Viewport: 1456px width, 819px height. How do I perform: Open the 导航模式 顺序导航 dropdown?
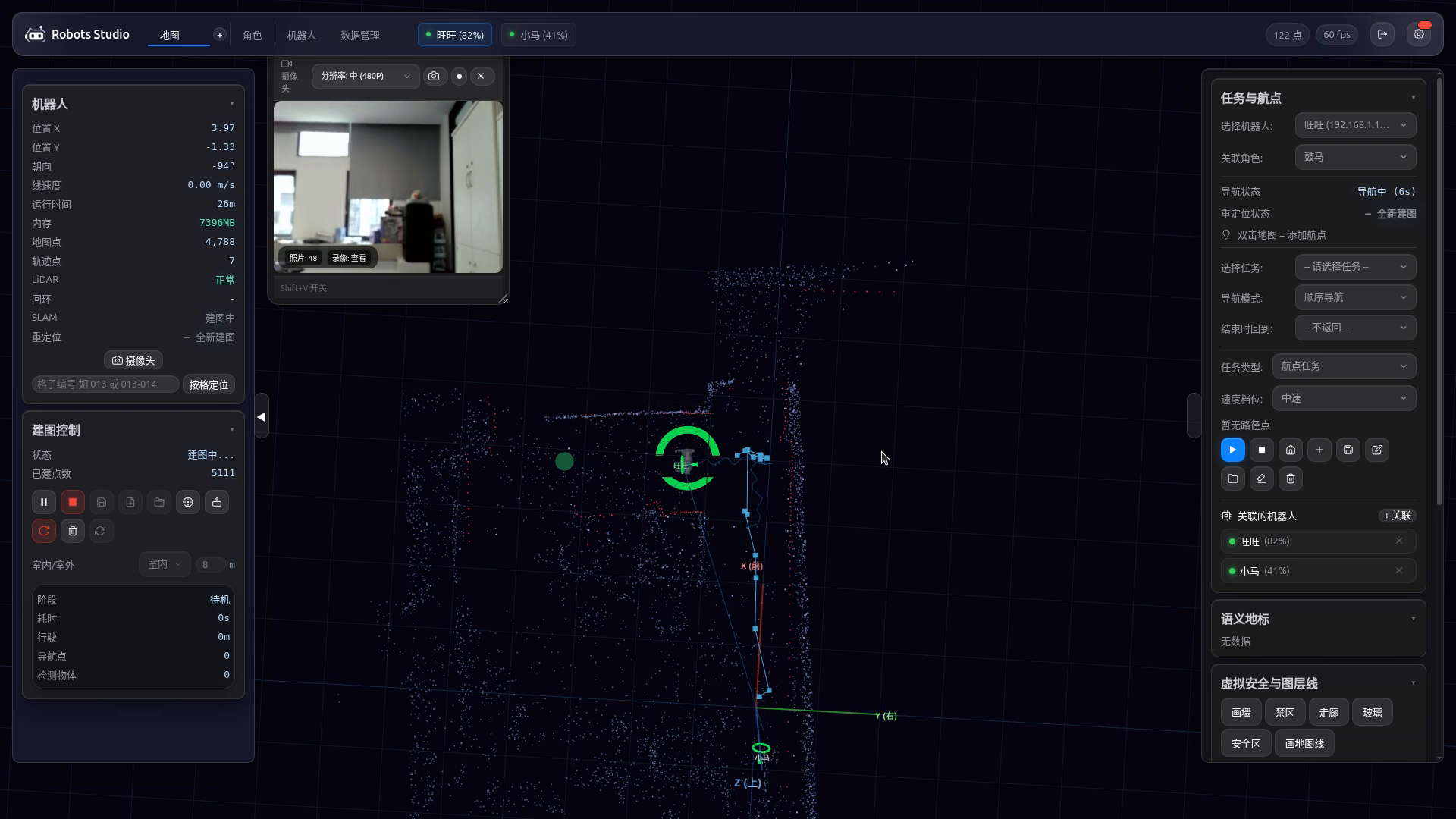(1355, 297)
